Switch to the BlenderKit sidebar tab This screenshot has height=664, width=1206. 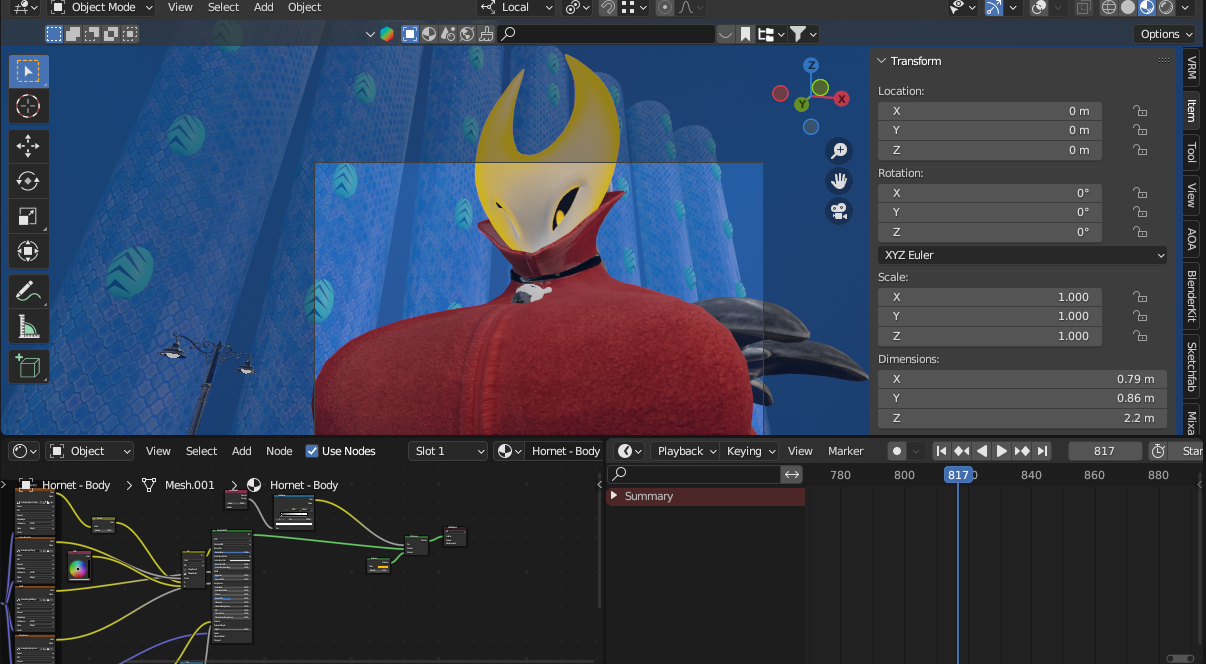1191,296
